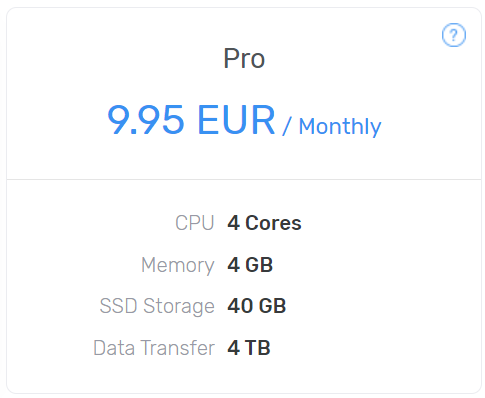485x398 pixels.
Task: Click the Monthly billing period text
Action: click(340, 127)
